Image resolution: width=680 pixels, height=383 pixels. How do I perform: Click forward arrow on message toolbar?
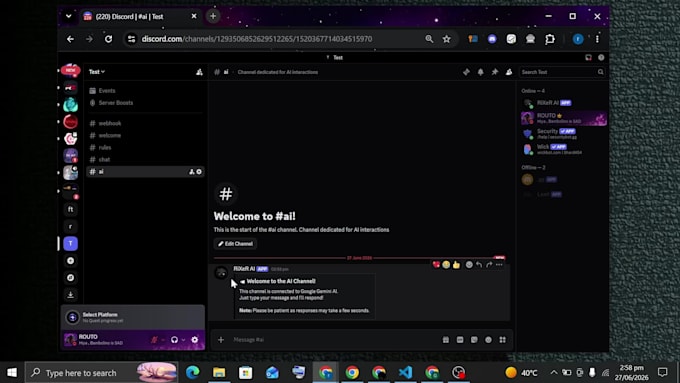[x=489, y=265]
